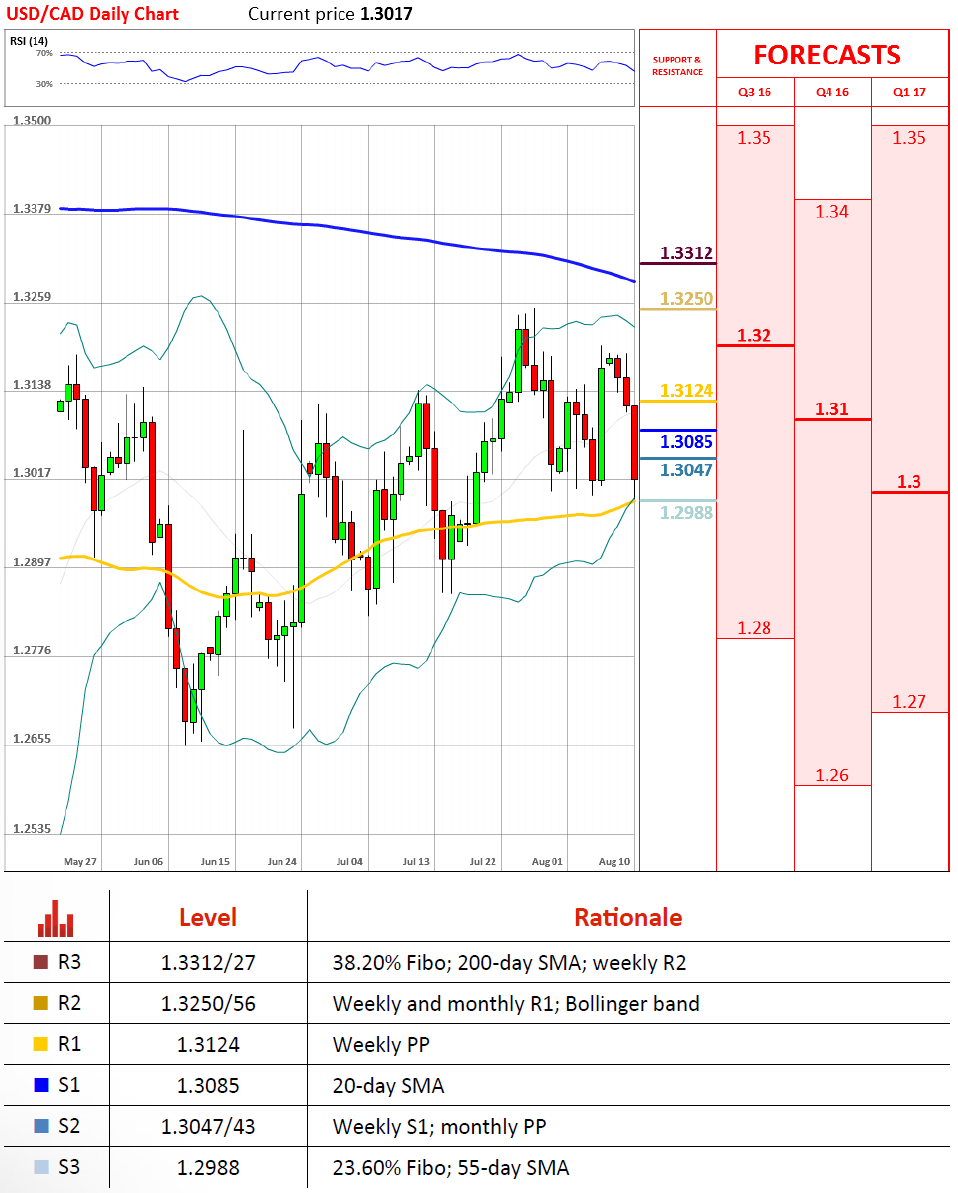958x1193 pixels.
Task: Click the Jul 13 date axis label
Action: 416,861
